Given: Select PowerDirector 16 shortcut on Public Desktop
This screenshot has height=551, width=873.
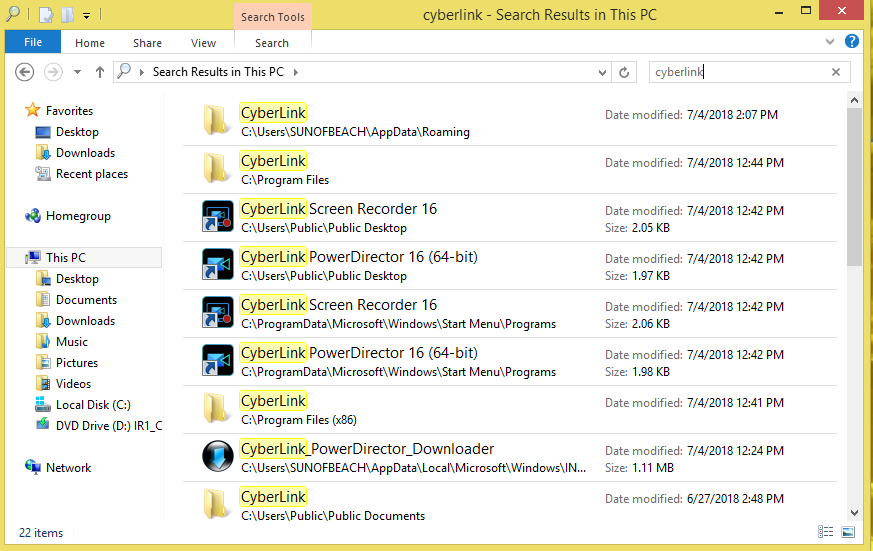Looking at the screenshot, I should click(x=509, y=265).
